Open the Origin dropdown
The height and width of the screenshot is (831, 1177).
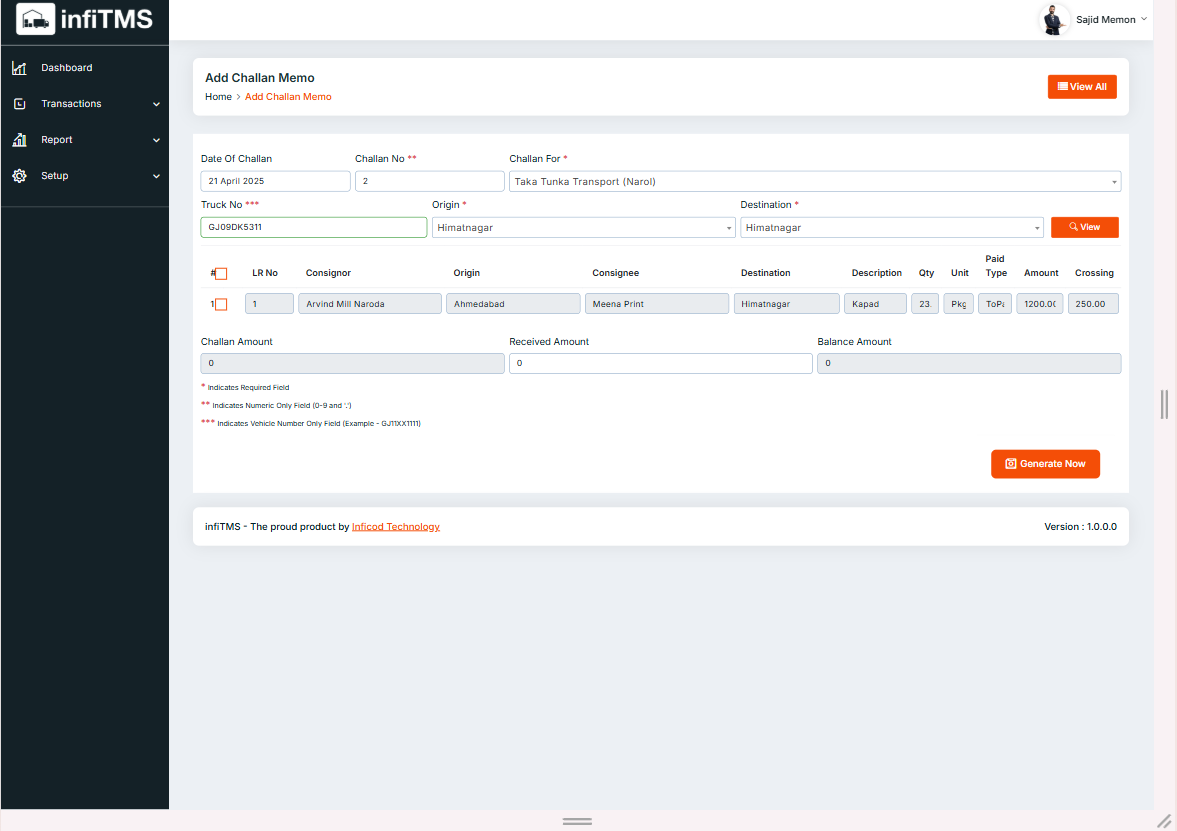pos(583,228)
